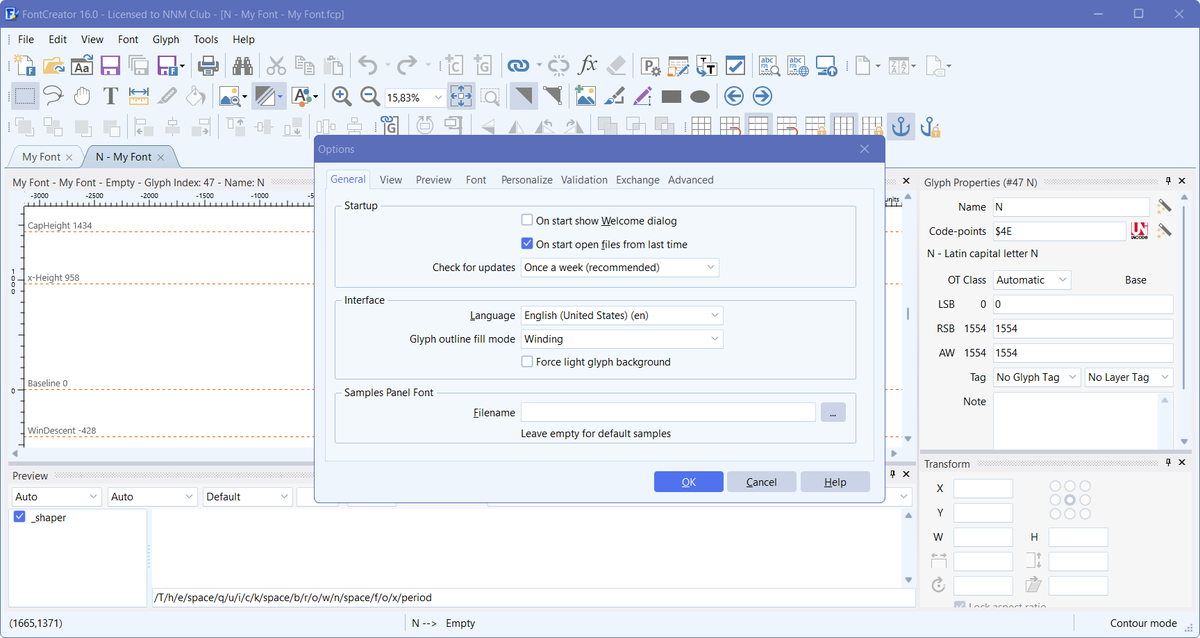Click the Insert image icon

(x=585, y=96)
